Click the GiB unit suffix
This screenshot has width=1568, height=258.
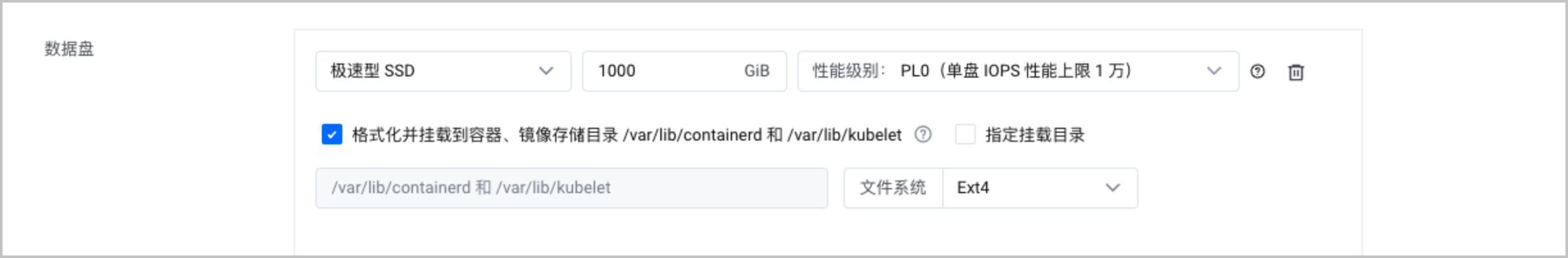pos(756,71)
